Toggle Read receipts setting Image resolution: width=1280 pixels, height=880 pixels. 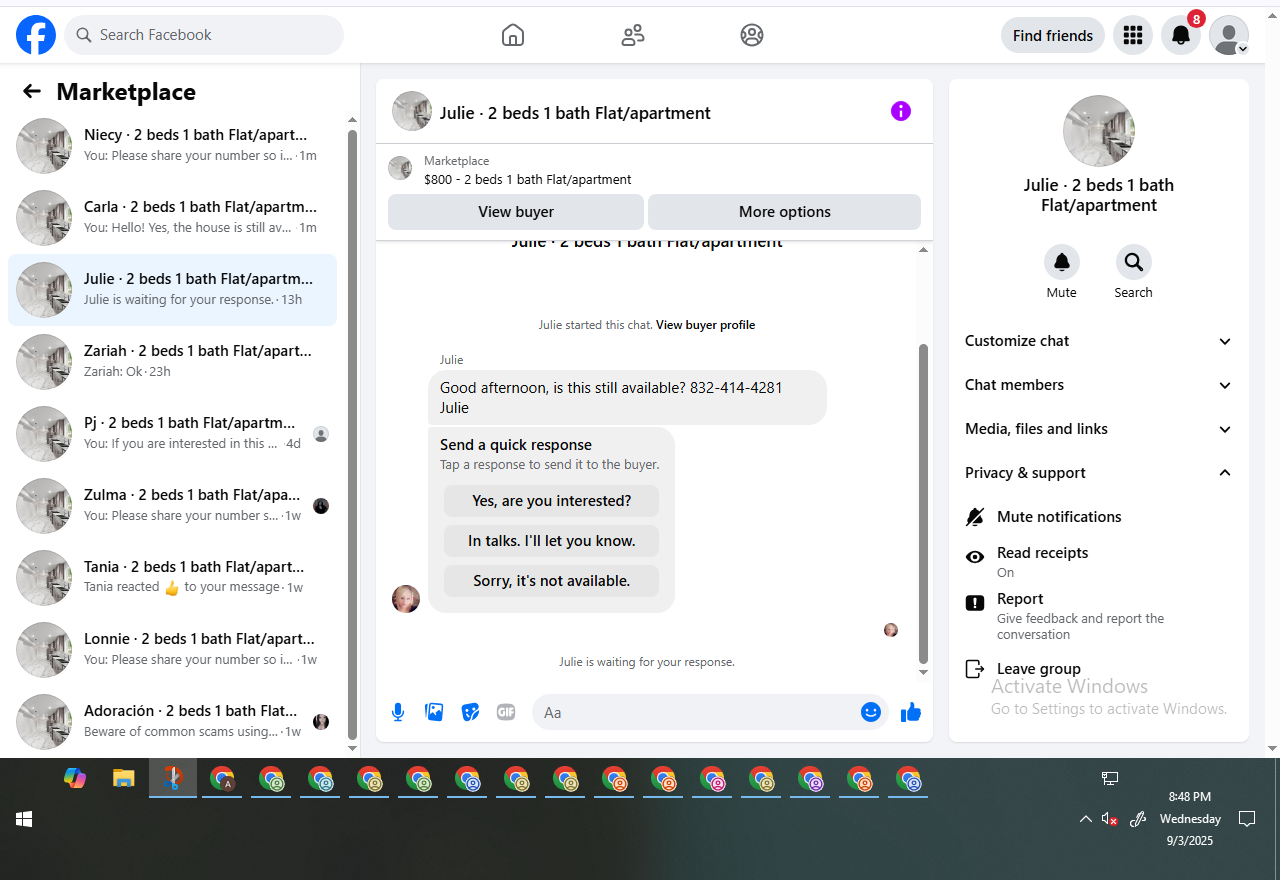[1099, 561]
